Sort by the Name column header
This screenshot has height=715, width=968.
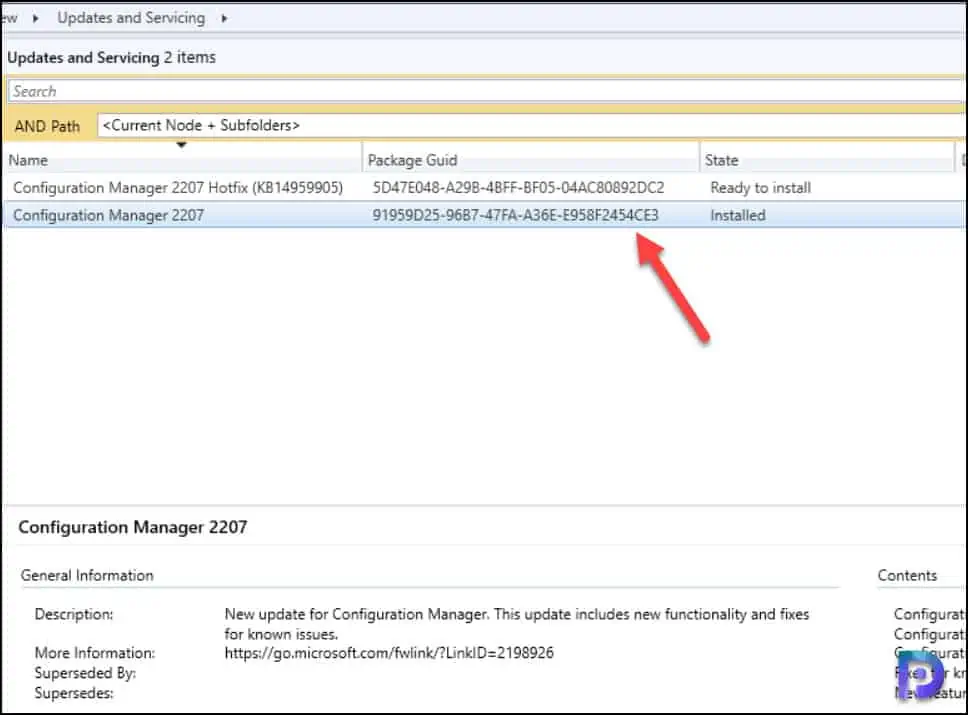(x=183, y=160)
